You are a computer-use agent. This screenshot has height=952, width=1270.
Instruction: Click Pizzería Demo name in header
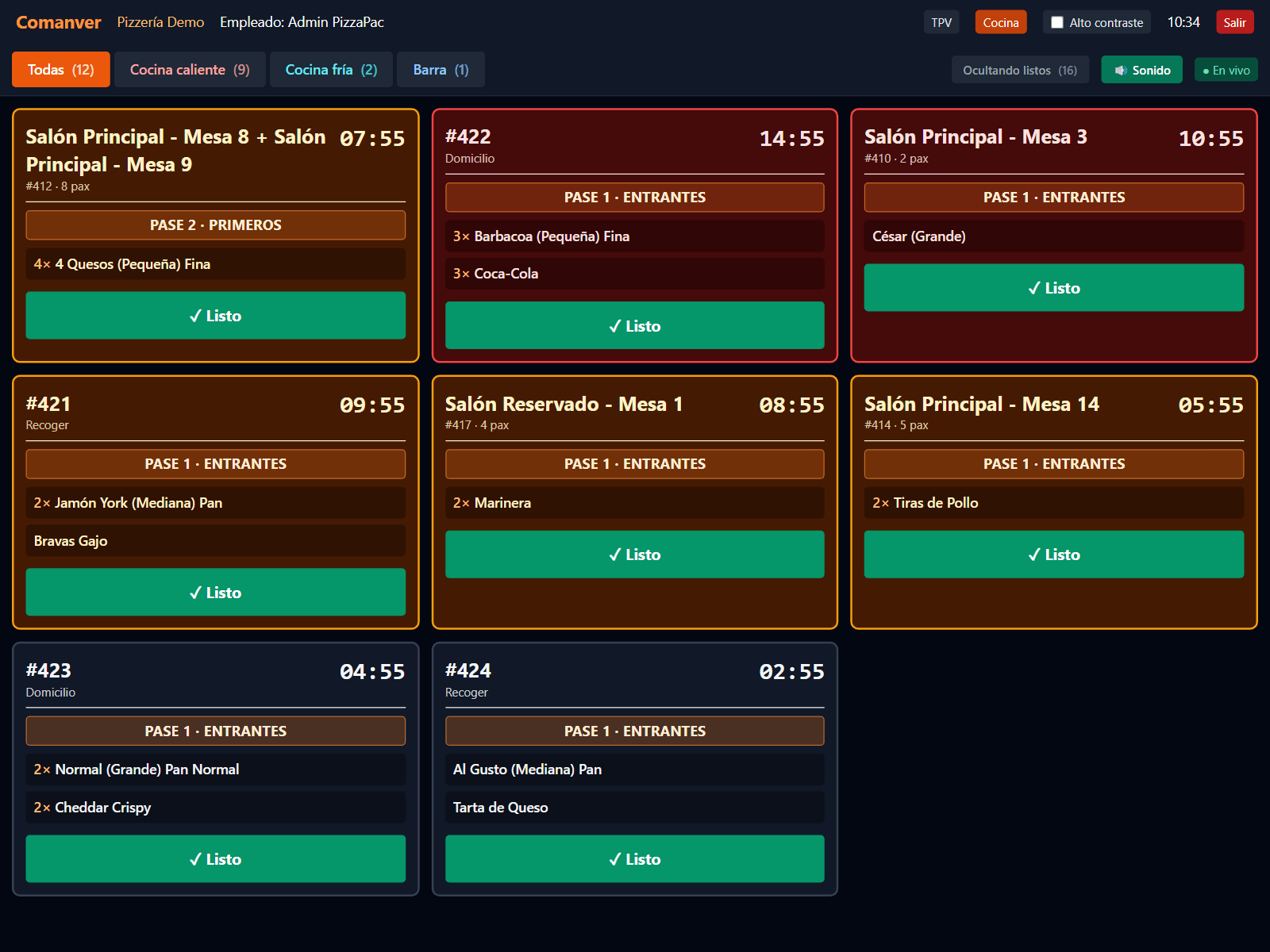[x=160, y=22]
